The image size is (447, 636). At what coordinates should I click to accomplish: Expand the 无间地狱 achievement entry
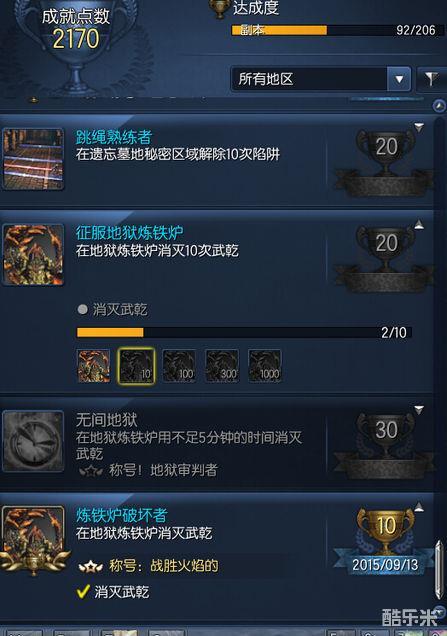pos(419,409)
